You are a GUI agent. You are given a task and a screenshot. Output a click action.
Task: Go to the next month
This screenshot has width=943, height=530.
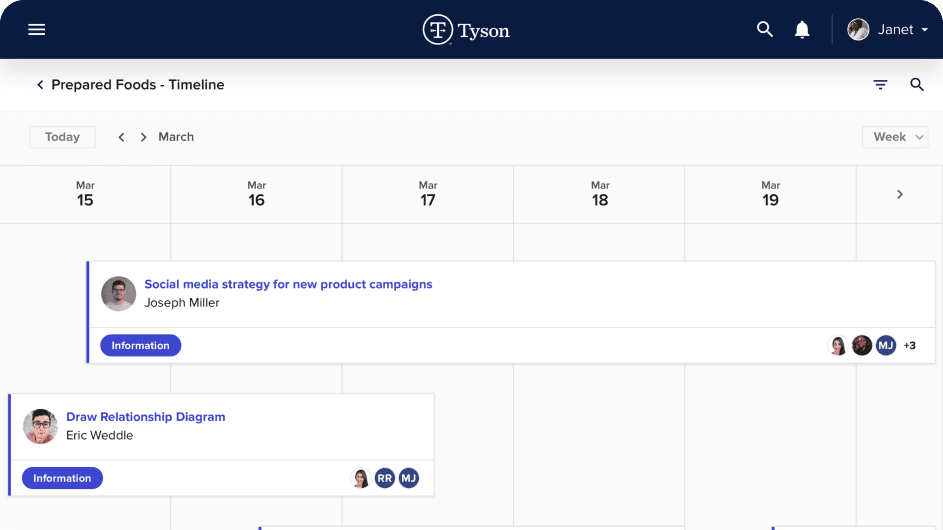(x=143, y=137)
